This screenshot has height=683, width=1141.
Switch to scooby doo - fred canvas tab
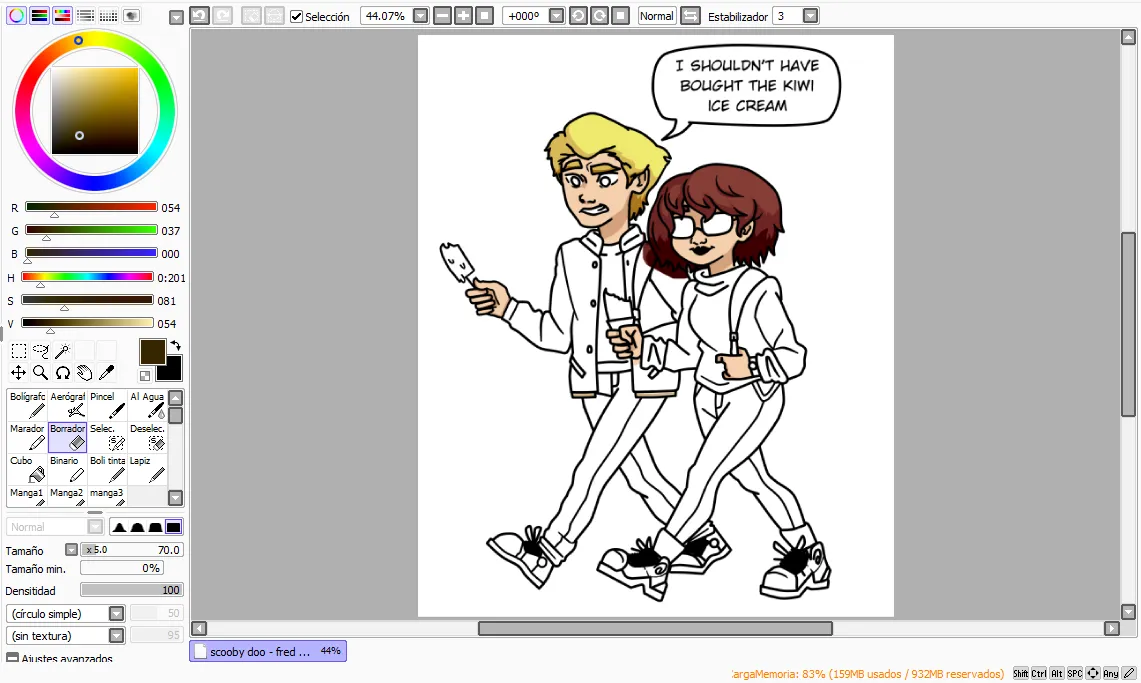[268, 651]
